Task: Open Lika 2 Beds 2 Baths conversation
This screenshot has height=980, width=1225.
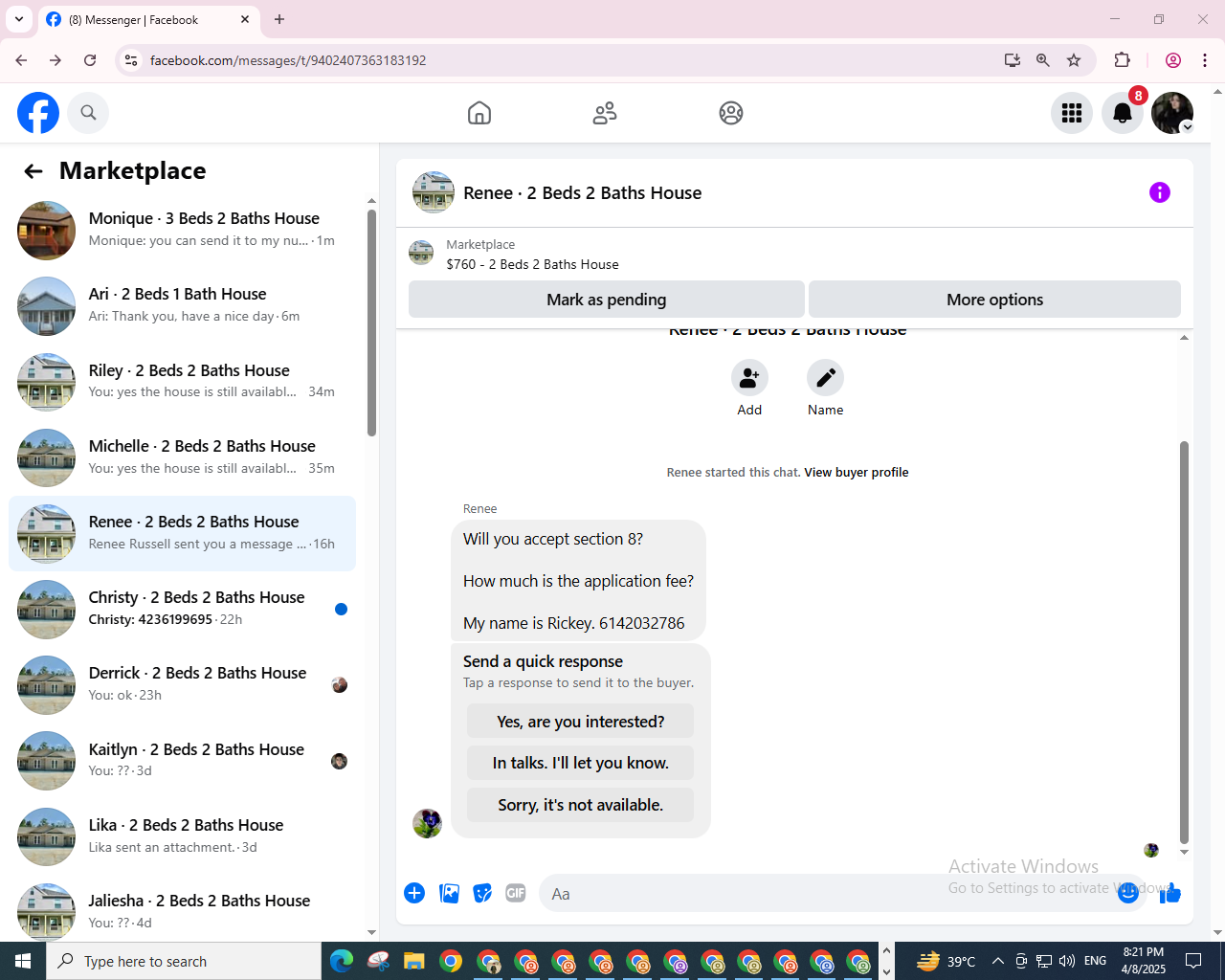Action: [182, 836]
